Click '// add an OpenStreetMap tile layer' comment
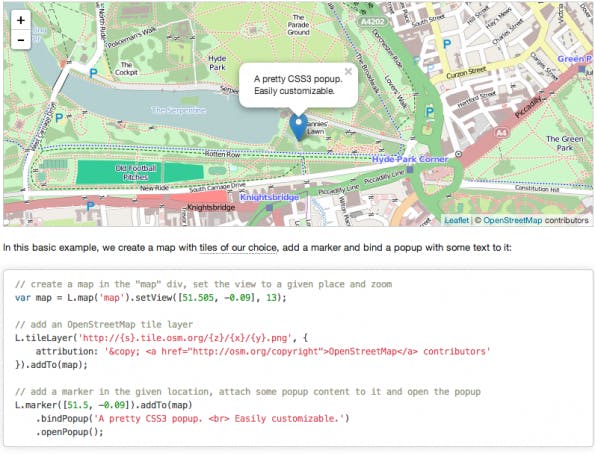 [104, 324]
